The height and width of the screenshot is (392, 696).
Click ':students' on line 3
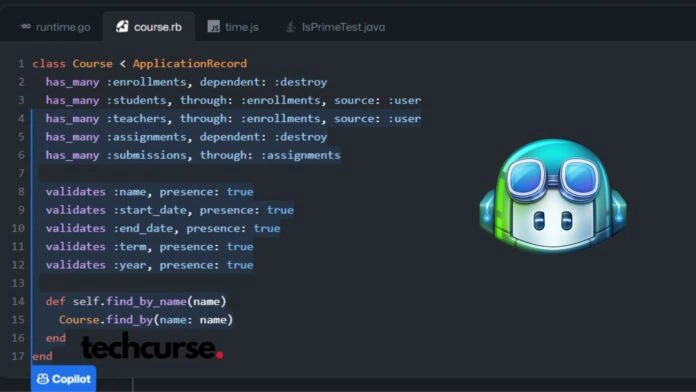coord(137,100)
